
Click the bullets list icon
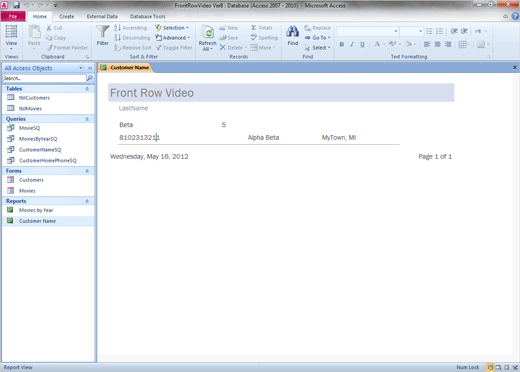point(429,31)
